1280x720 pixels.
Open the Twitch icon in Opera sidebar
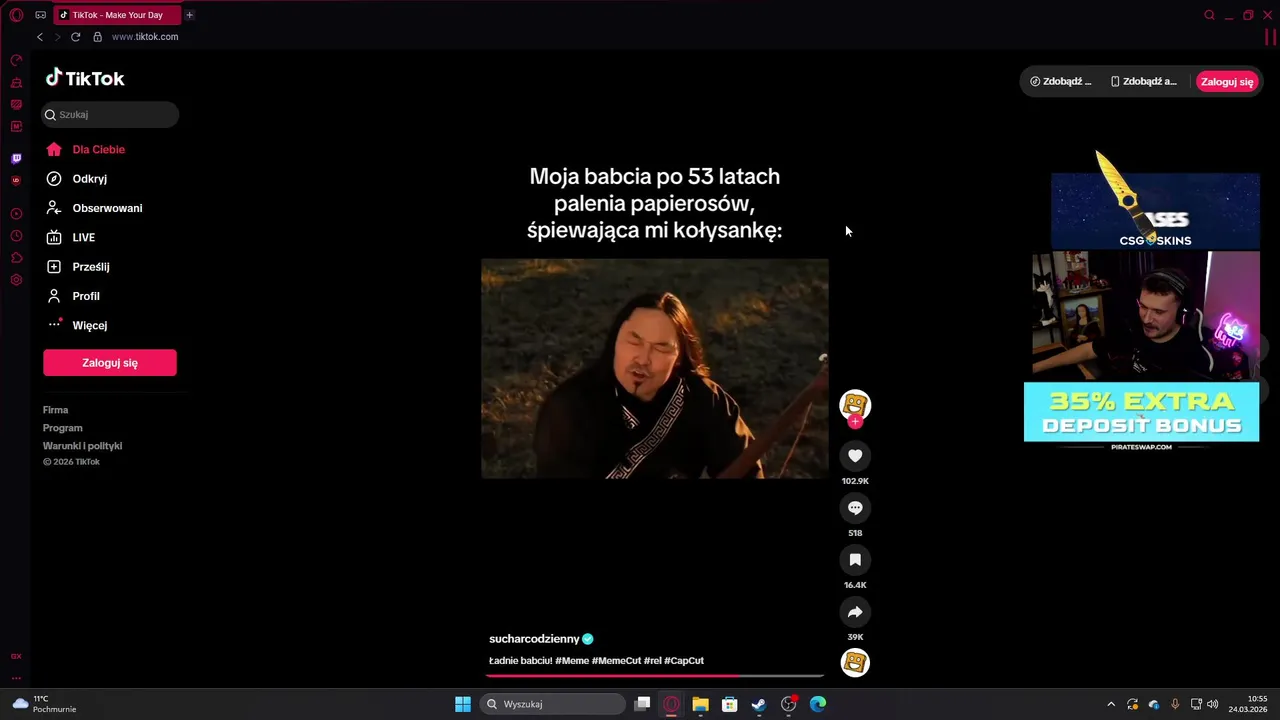coord(16,159)
